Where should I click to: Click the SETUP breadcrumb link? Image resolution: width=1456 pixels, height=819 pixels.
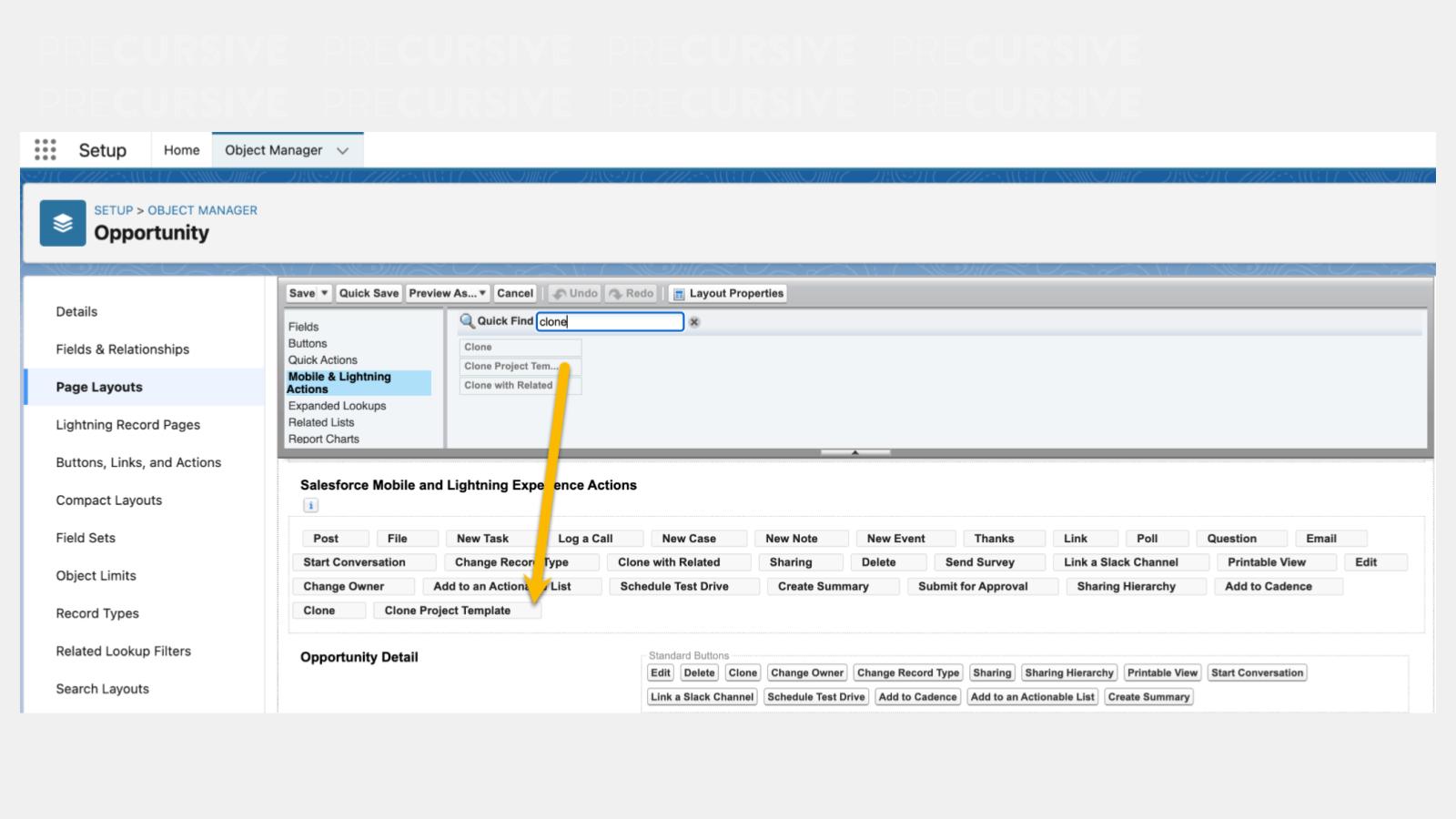coord(114,210)
